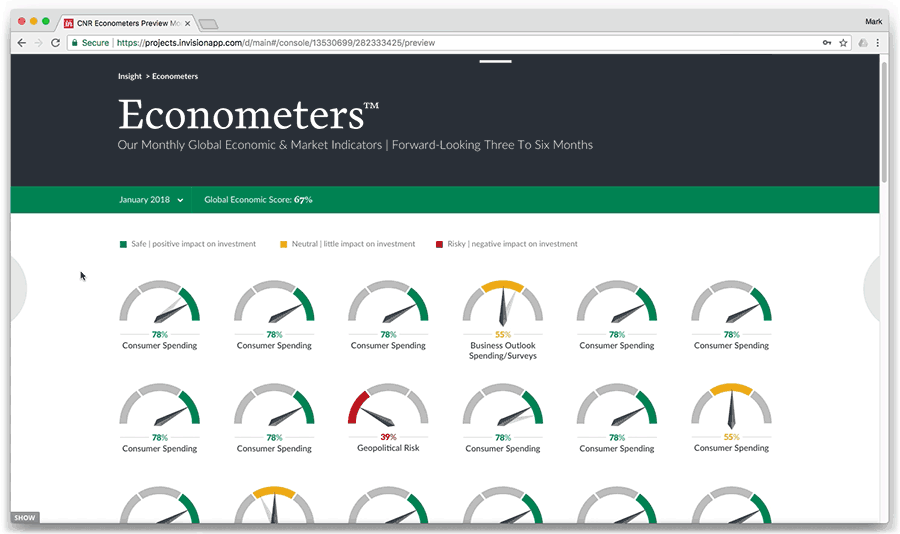Click the Econometers breadcrumb link
Screen dimensions: 900x534
point(175,76)
